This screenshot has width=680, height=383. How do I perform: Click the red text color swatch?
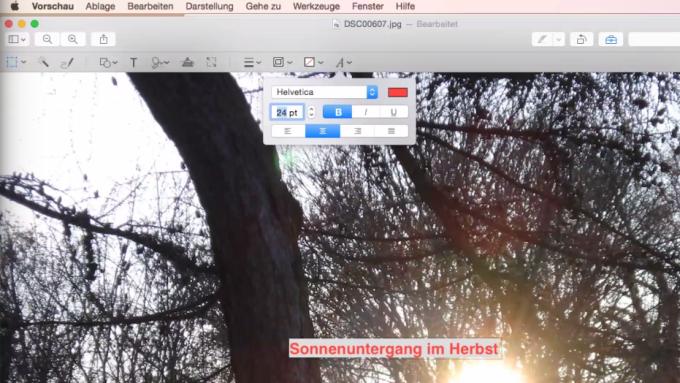click(x=397, y=92)
